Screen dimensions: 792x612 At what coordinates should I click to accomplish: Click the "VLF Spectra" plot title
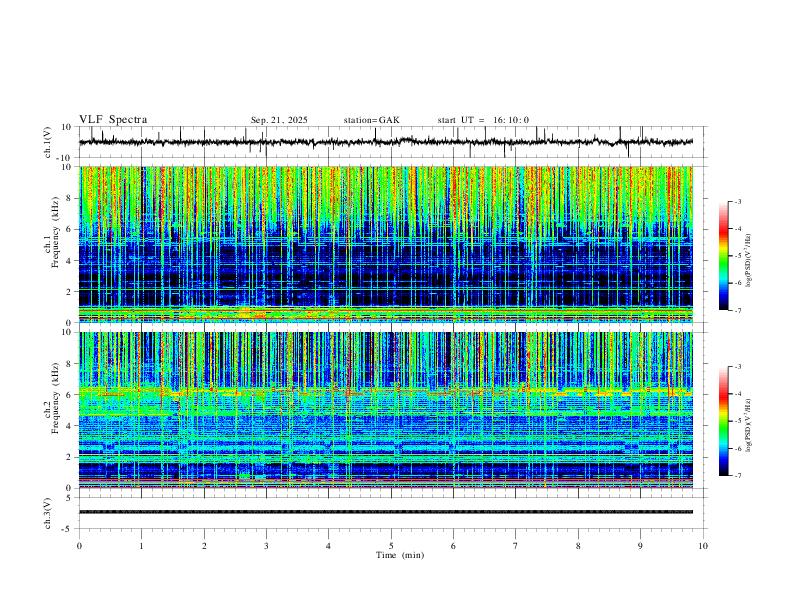113,120
